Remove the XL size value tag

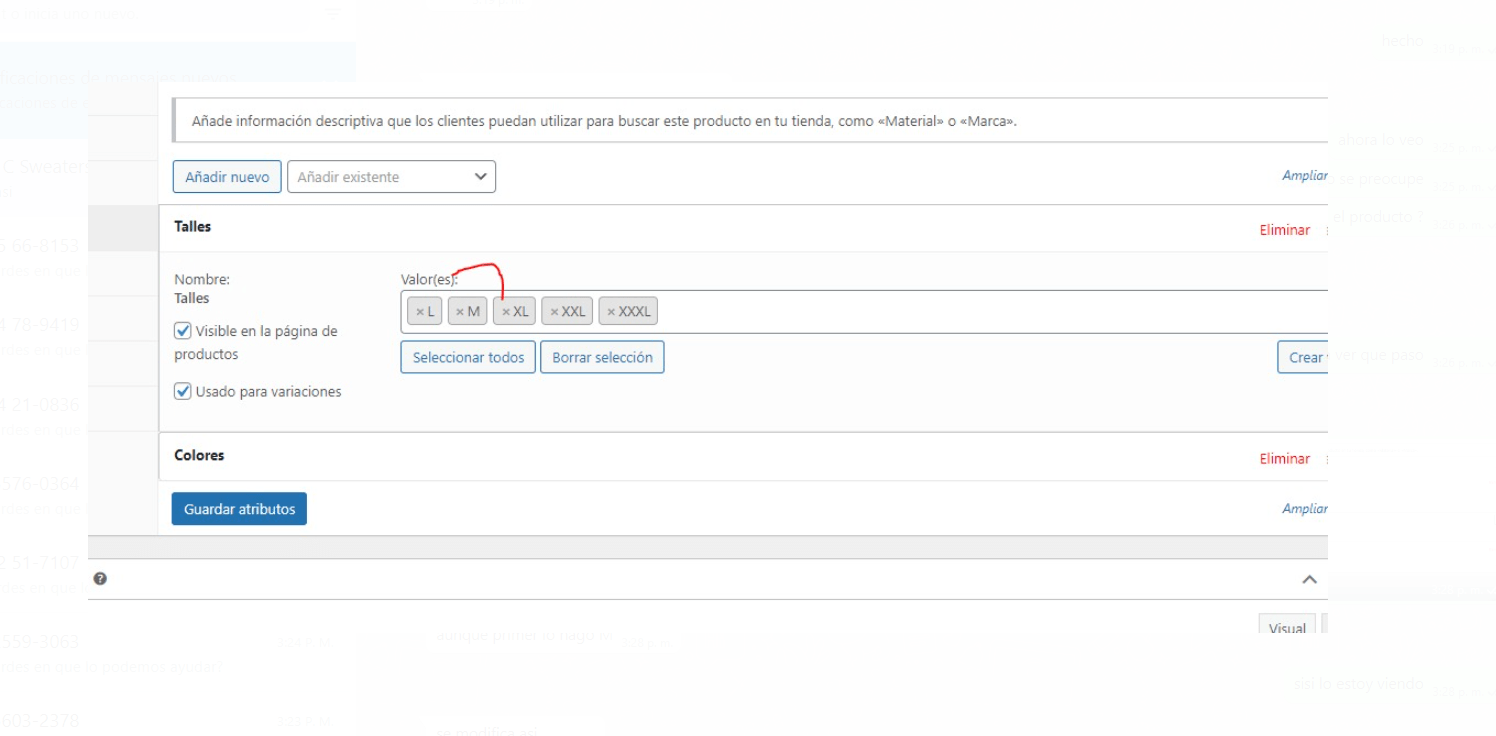[x=506, y=312]
